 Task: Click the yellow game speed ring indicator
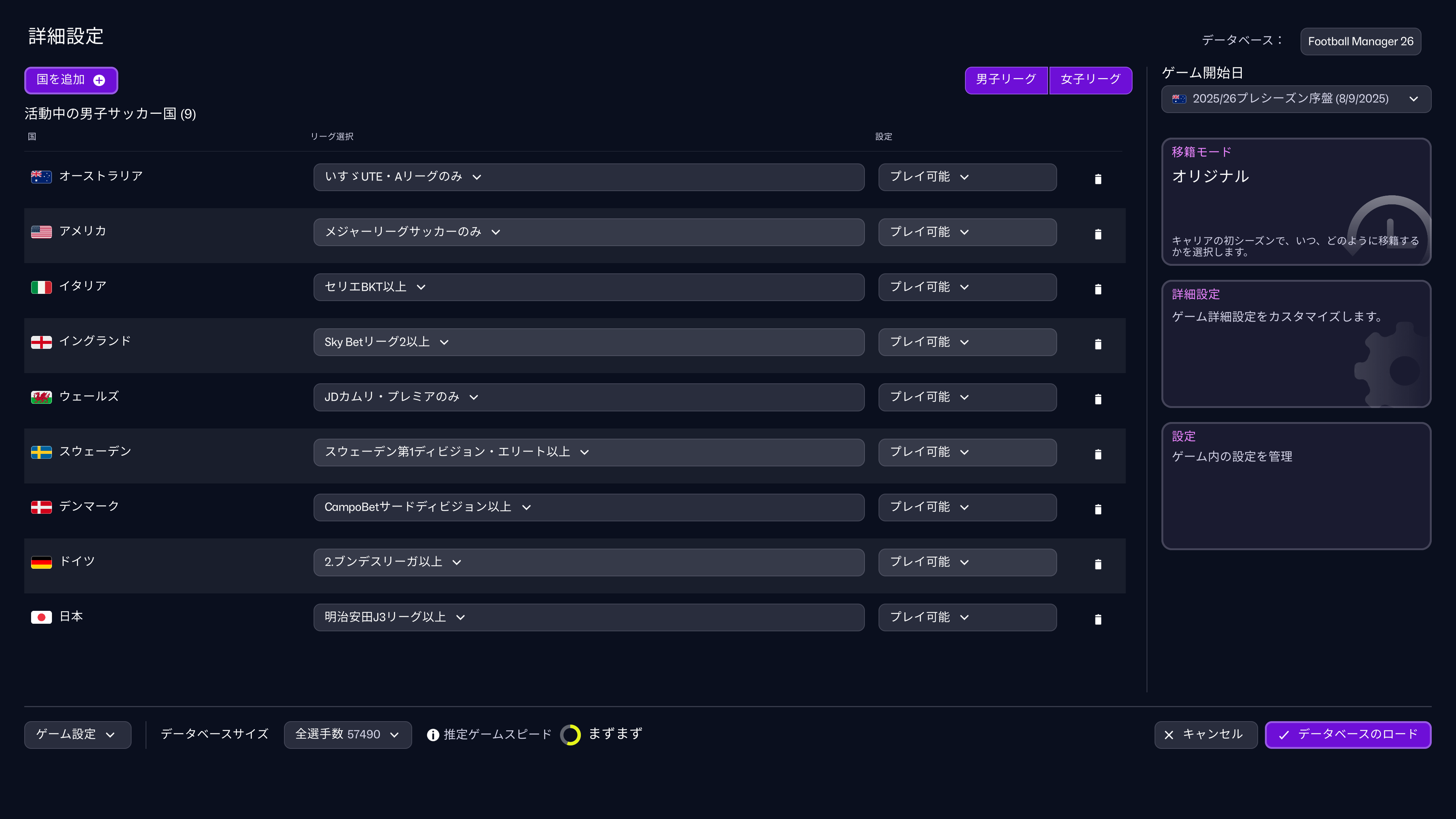(x=571, y=734)
